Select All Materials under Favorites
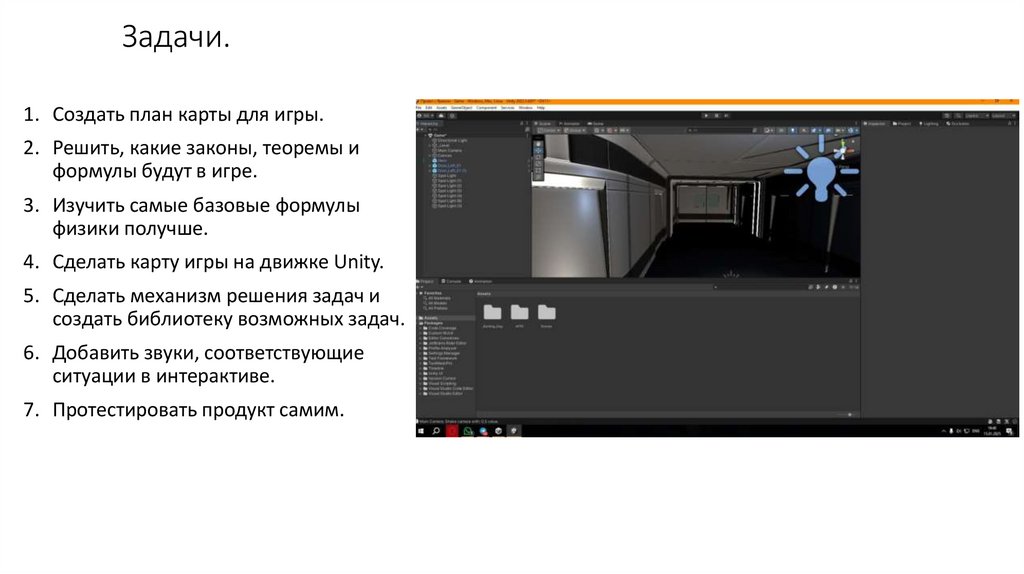This screenshot has height=574, width=1024. pyautogui.click(x=438, y=298)
